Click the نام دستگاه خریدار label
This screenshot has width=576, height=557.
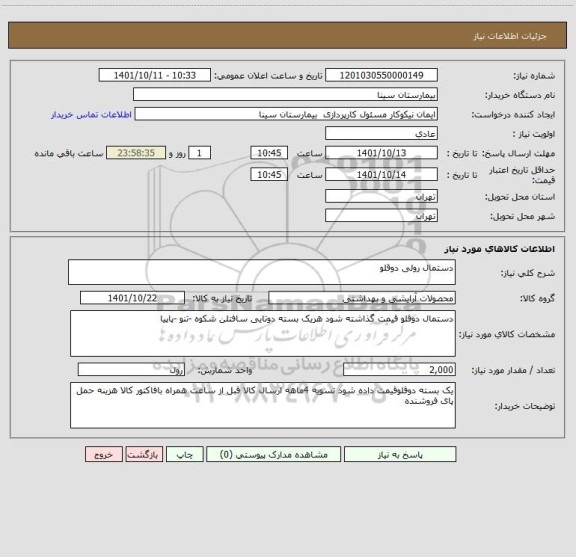click(x=520, y=95)
